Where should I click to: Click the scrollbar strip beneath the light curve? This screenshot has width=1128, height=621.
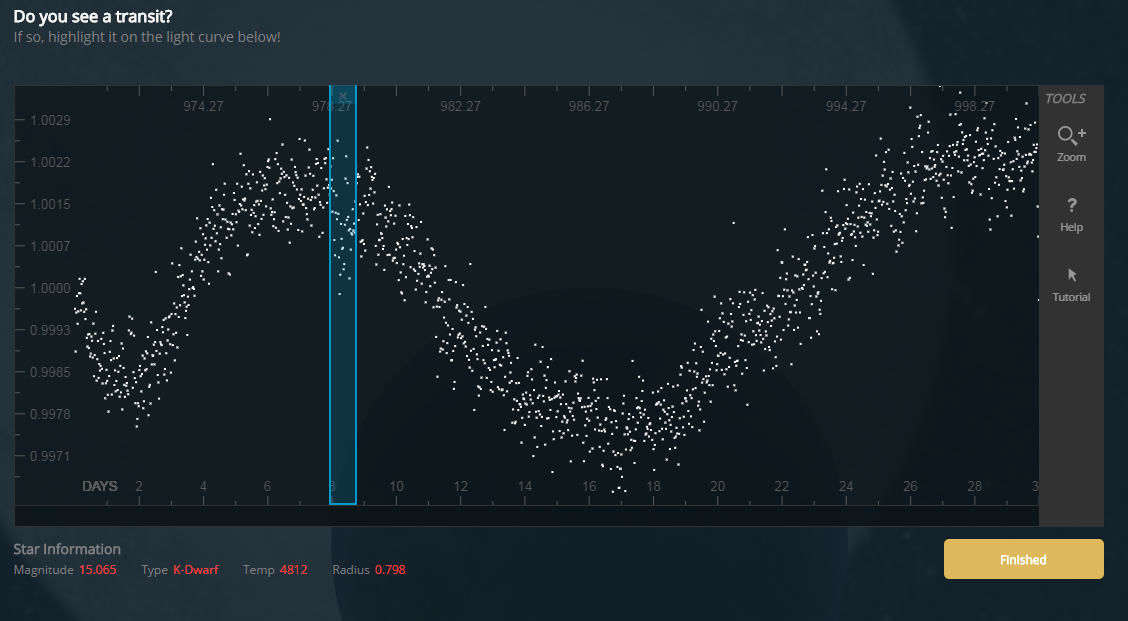[x=526, y=516]
